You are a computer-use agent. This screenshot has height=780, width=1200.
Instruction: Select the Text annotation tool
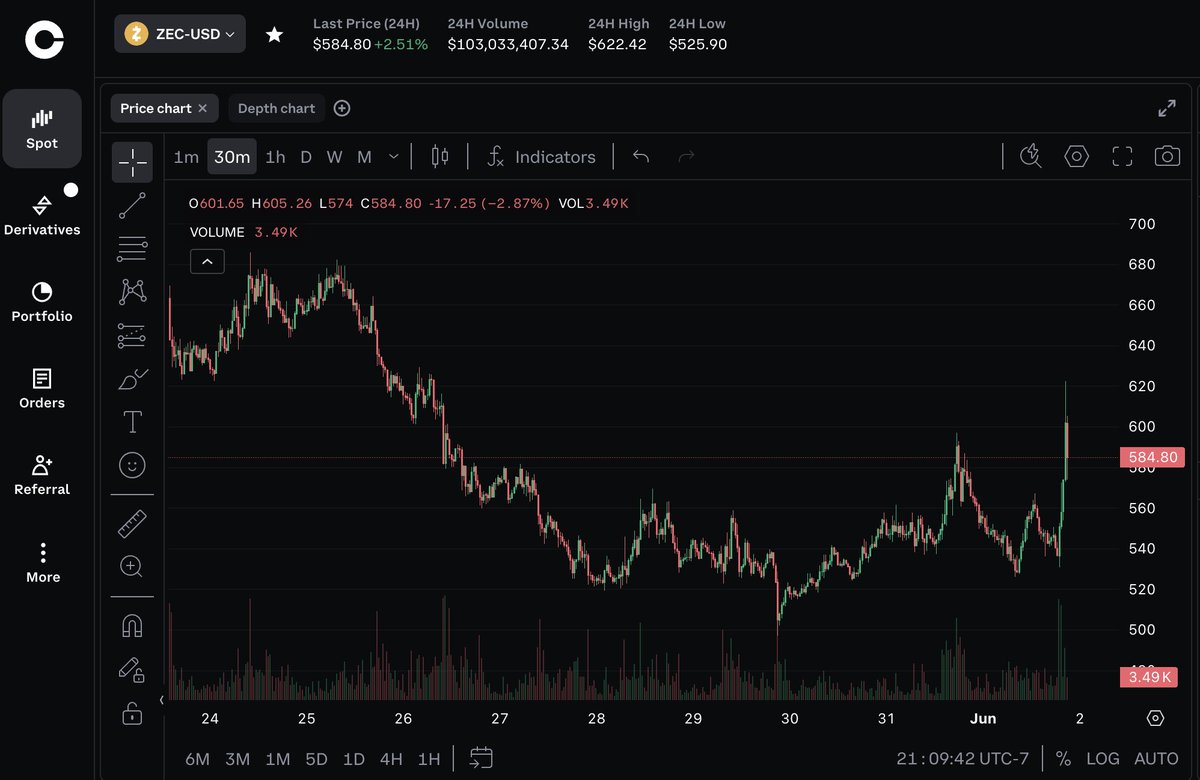coord(132,422)
